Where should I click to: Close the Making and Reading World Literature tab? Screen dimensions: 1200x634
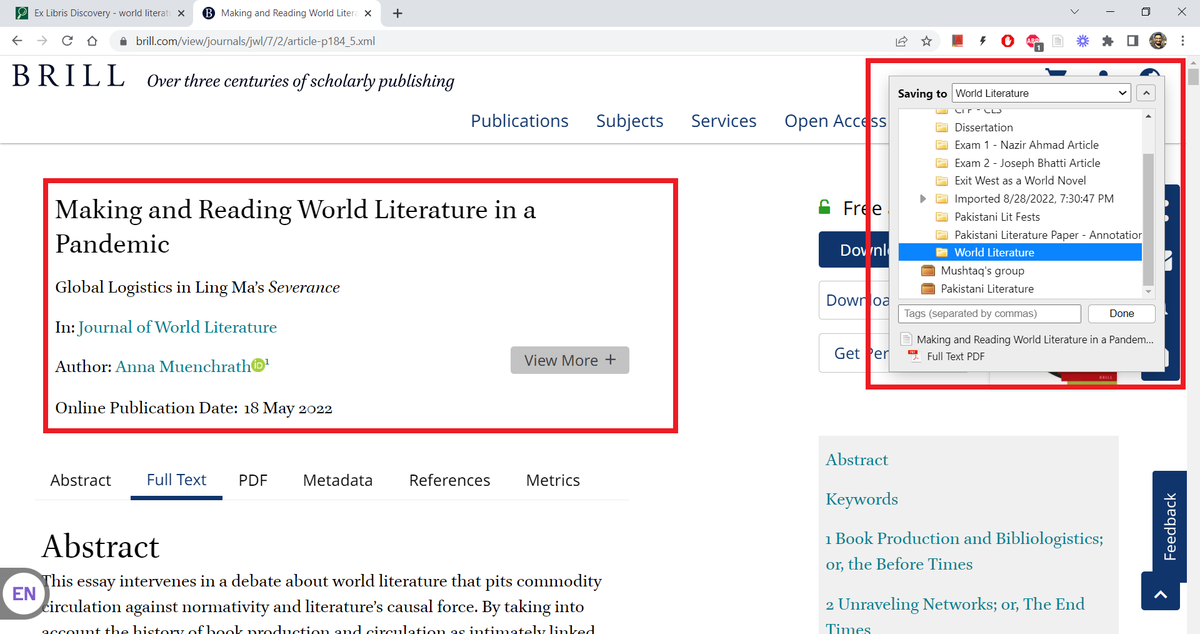pyautogui.click(x=369, y=13)
